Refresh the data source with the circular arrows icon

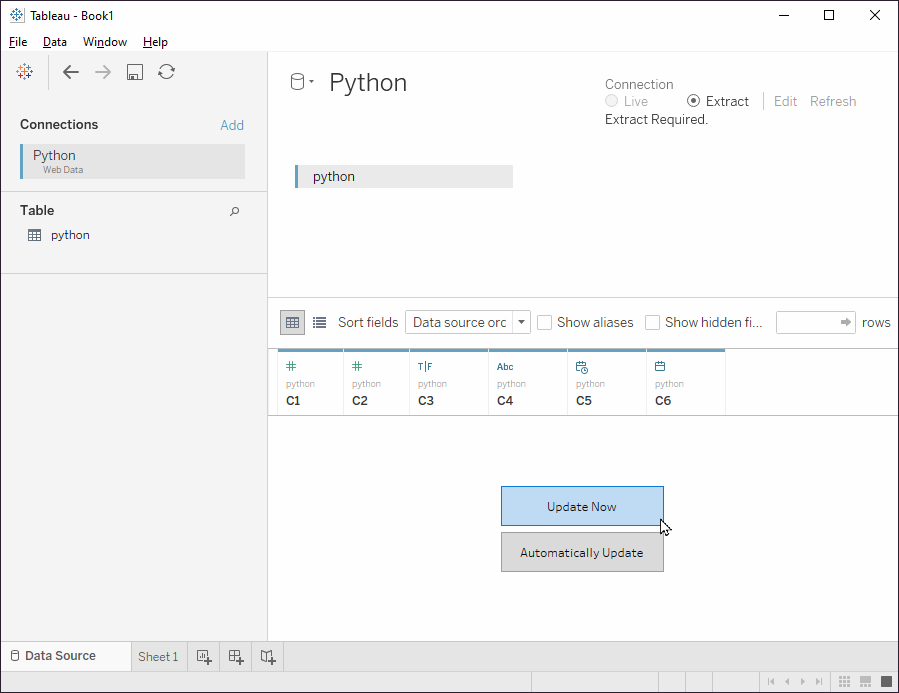(167, 72)
